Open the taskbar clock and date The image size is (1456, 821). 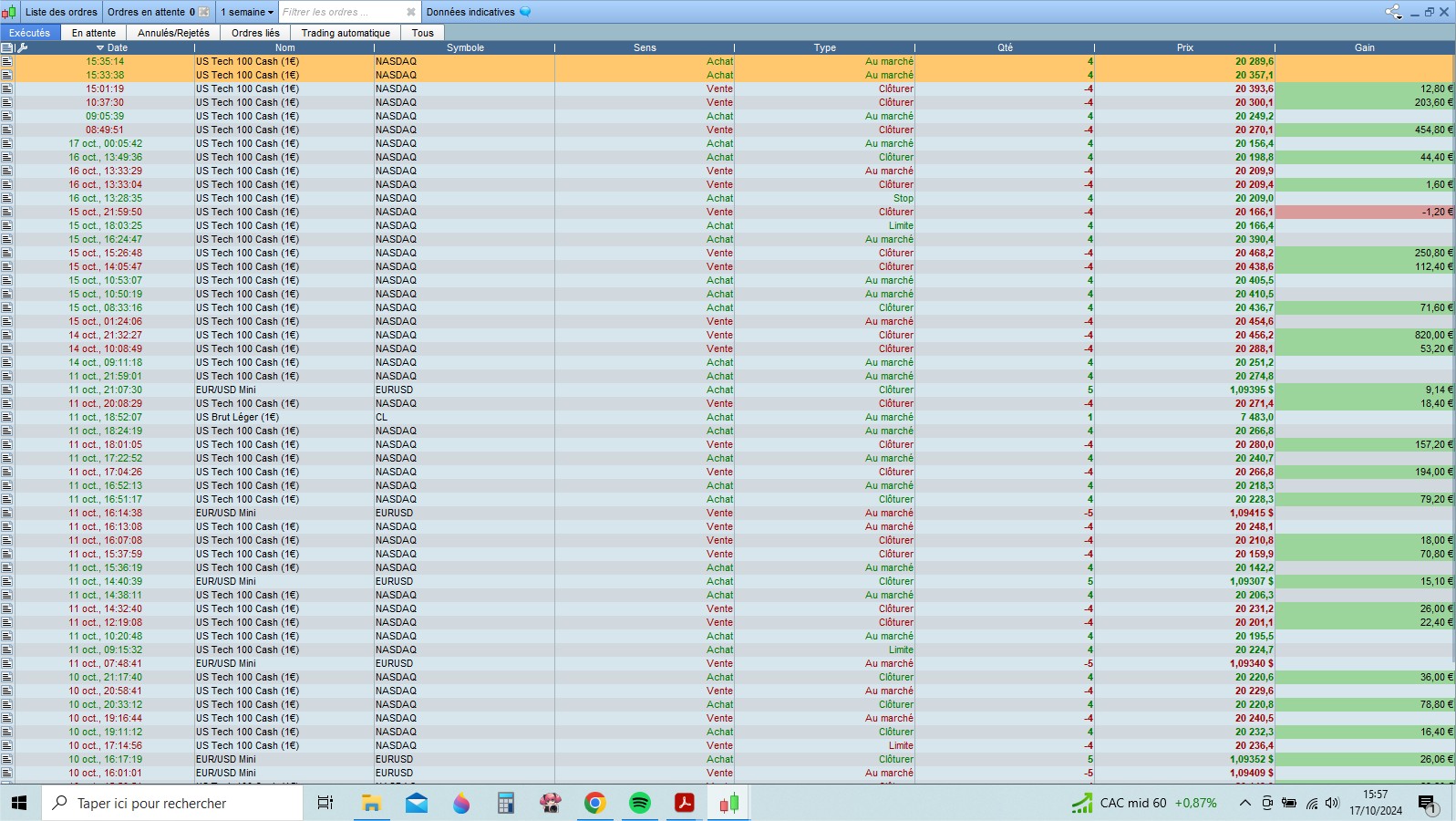coord(1376,803)
